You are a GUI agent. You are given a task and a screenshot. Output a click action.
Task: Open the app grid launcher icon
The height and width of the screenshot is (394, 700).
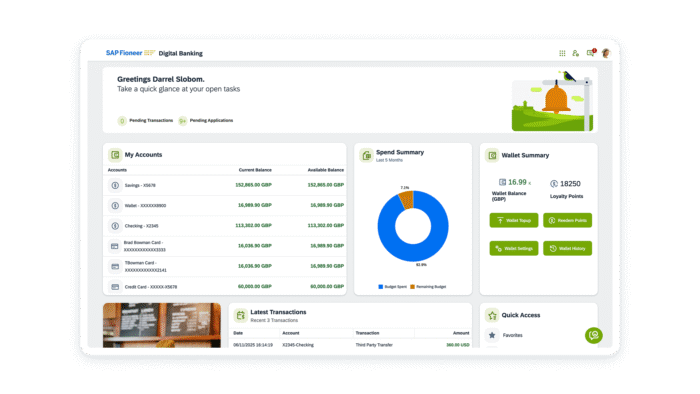[562, 53]
